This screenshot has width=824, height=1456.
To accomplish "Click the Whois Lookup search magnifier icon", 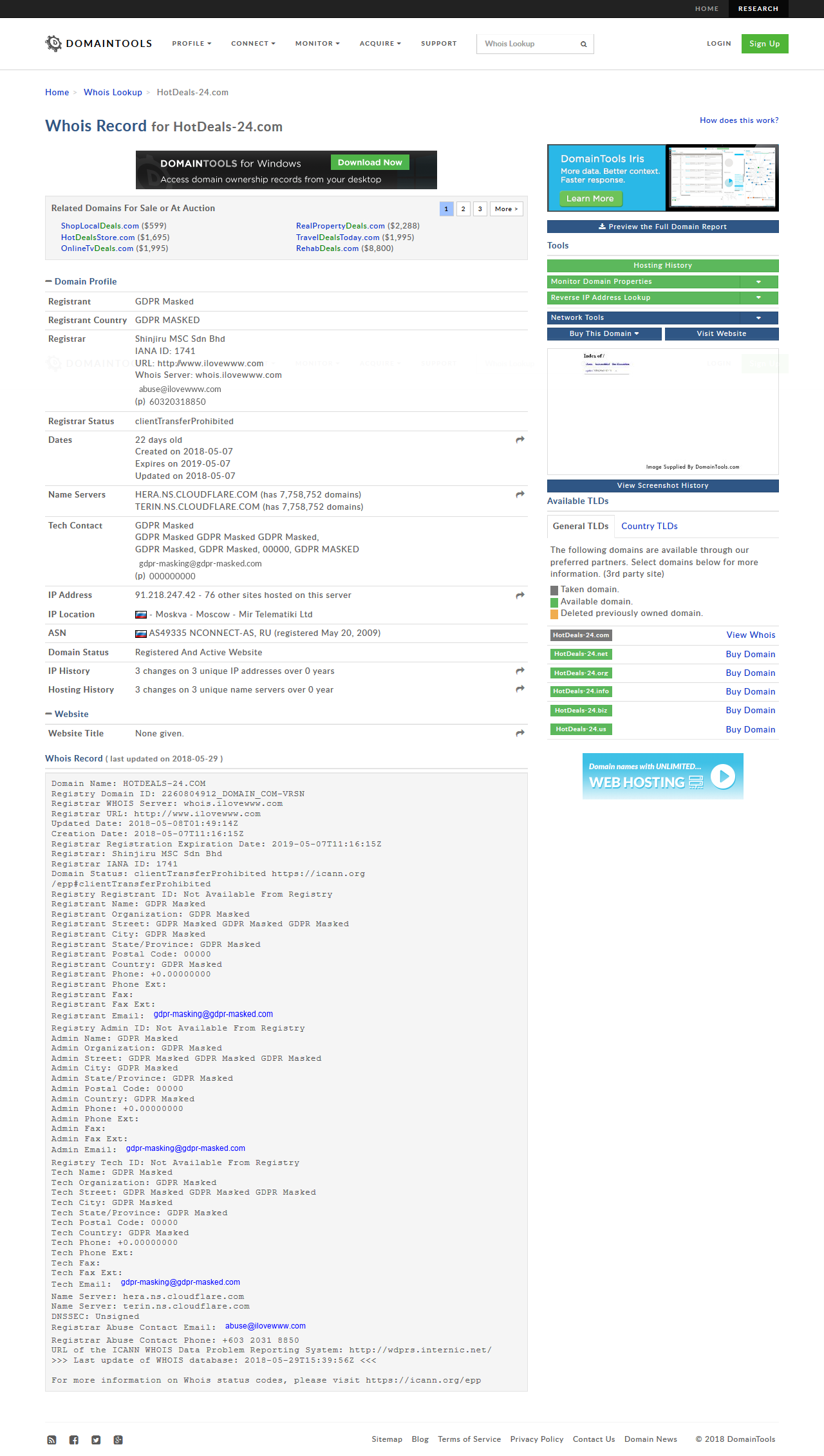I will [583, 44].
